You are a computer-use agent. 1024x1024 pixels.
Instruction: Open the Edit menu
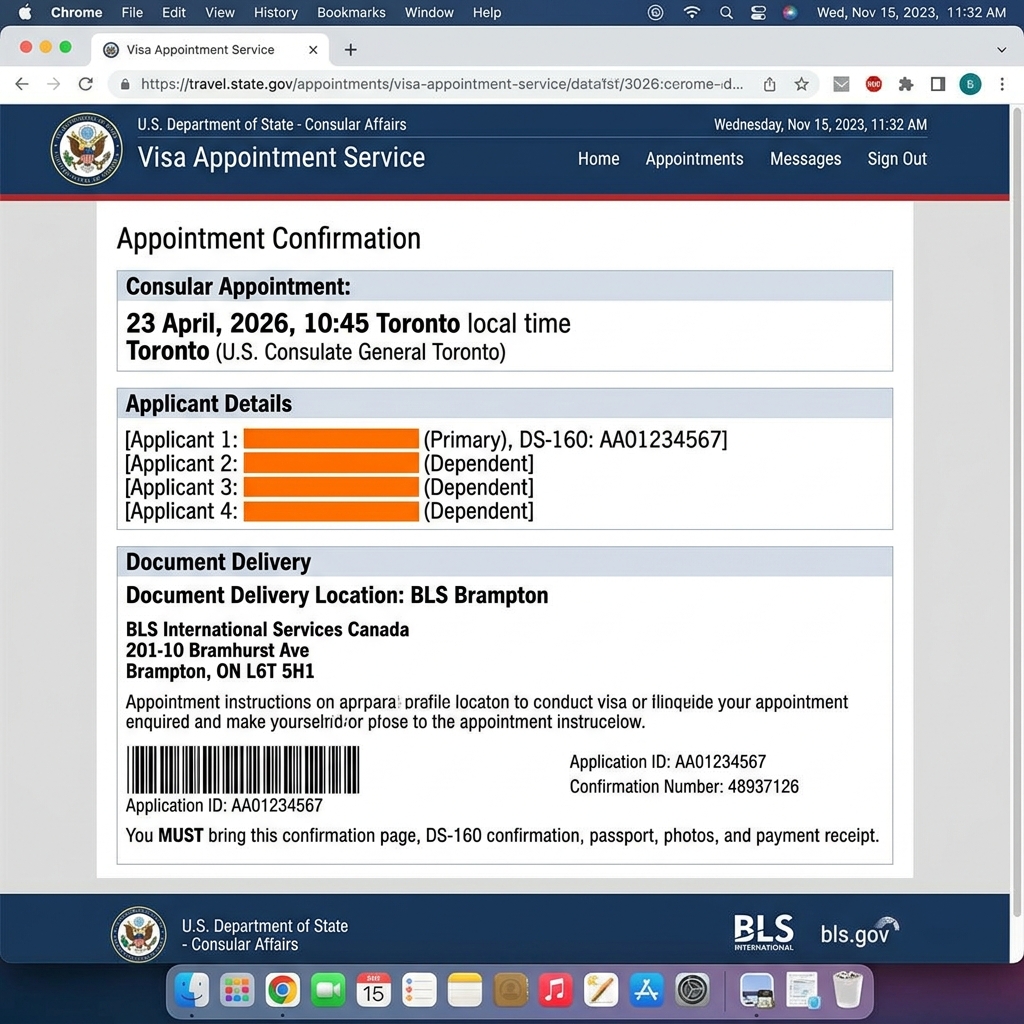click(x=174, y=12)
